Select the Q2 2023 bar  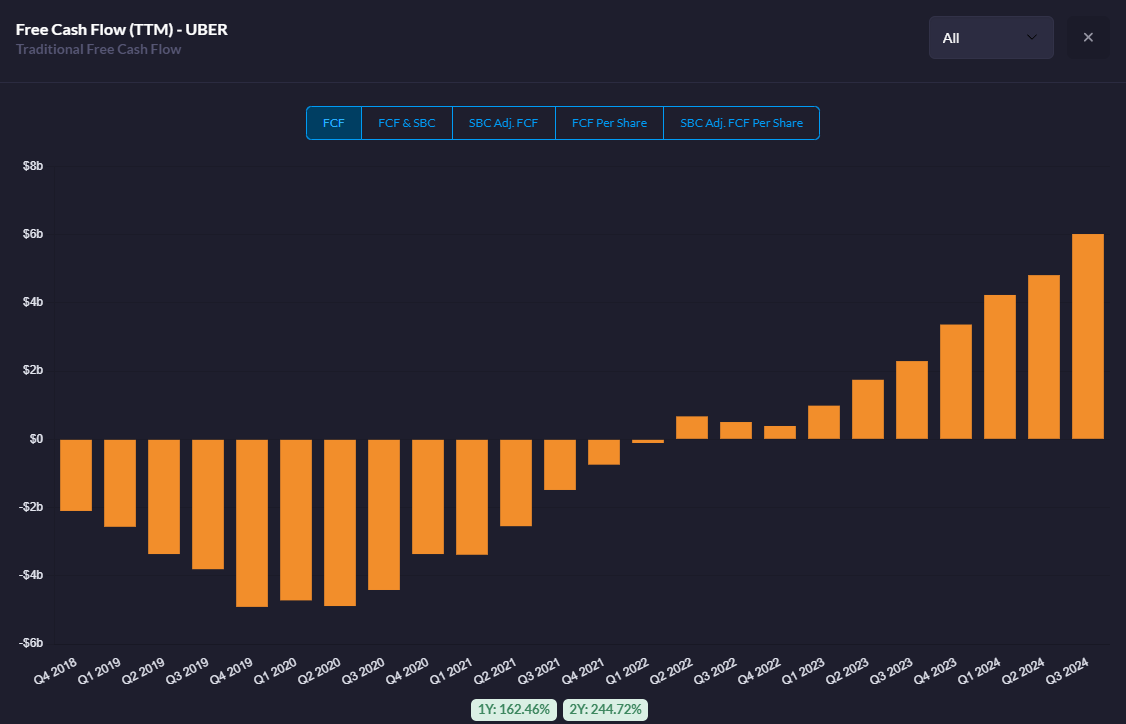tap(868, 409)
